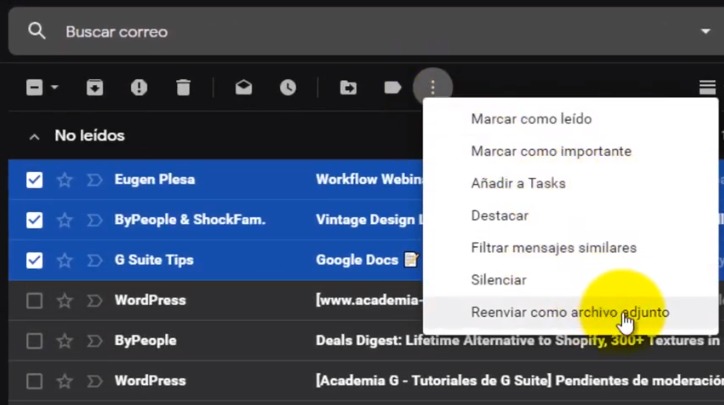Check the first WordPress email checkbox
Viewport: 724px width, 405px height.
[x=35, y=301]
